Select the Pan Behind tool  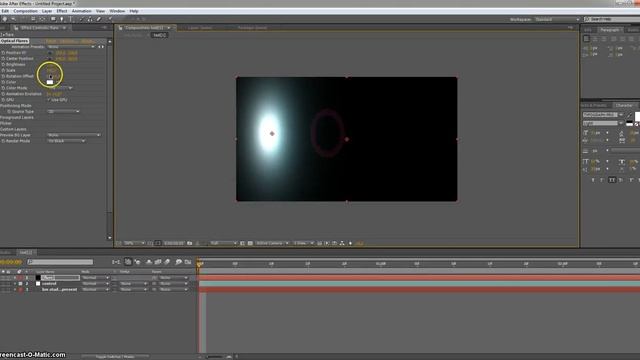pos(42,19)
